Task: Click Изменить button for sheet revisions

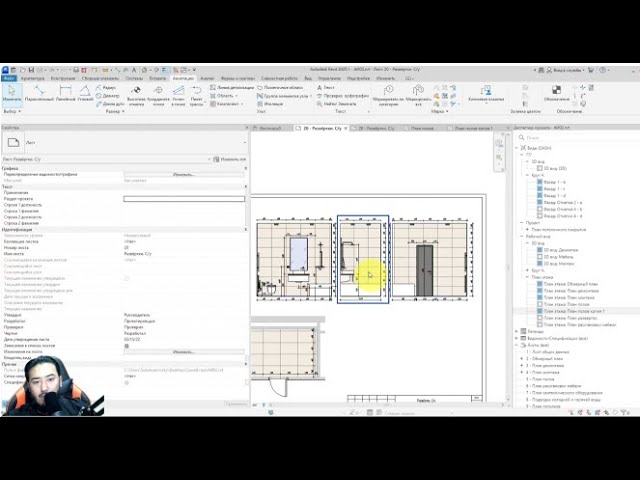Action: 184,351
